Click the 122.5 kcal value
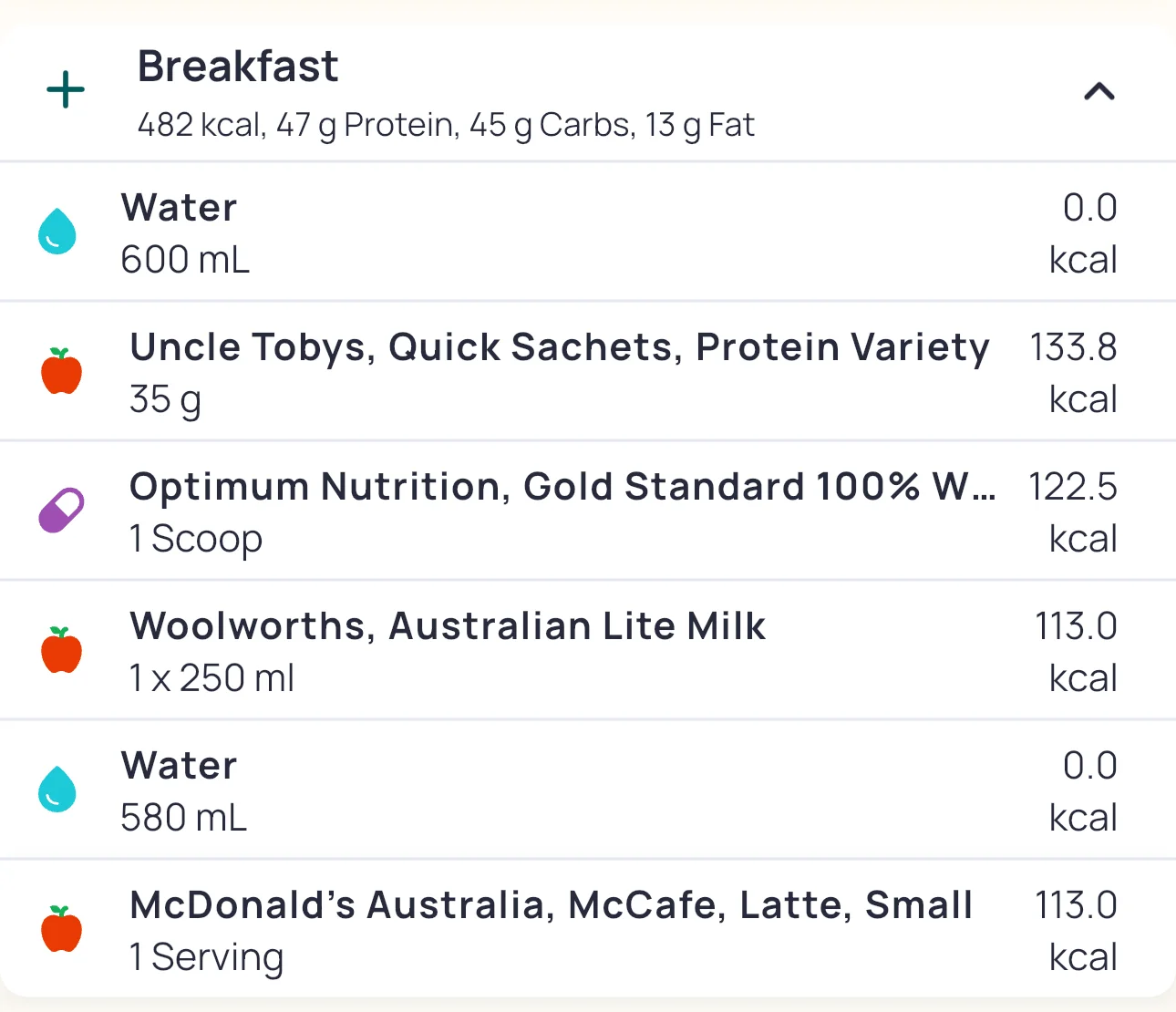The image size is (1176, 1012). coord(1072,487)
